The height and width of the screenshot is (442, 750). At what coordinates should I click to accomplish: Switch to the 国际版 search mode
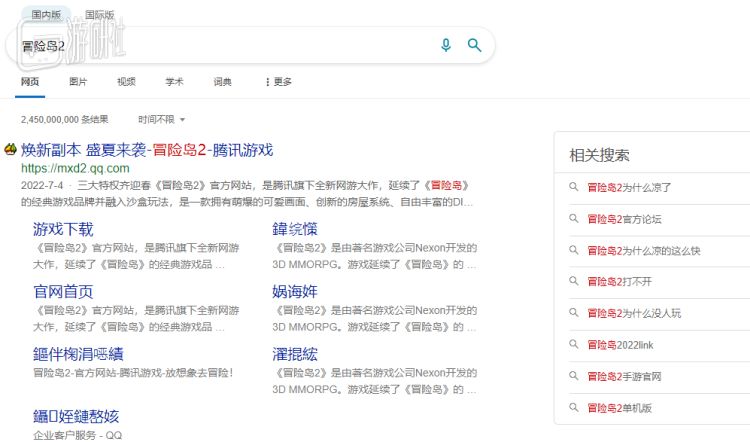coord(99,15)
